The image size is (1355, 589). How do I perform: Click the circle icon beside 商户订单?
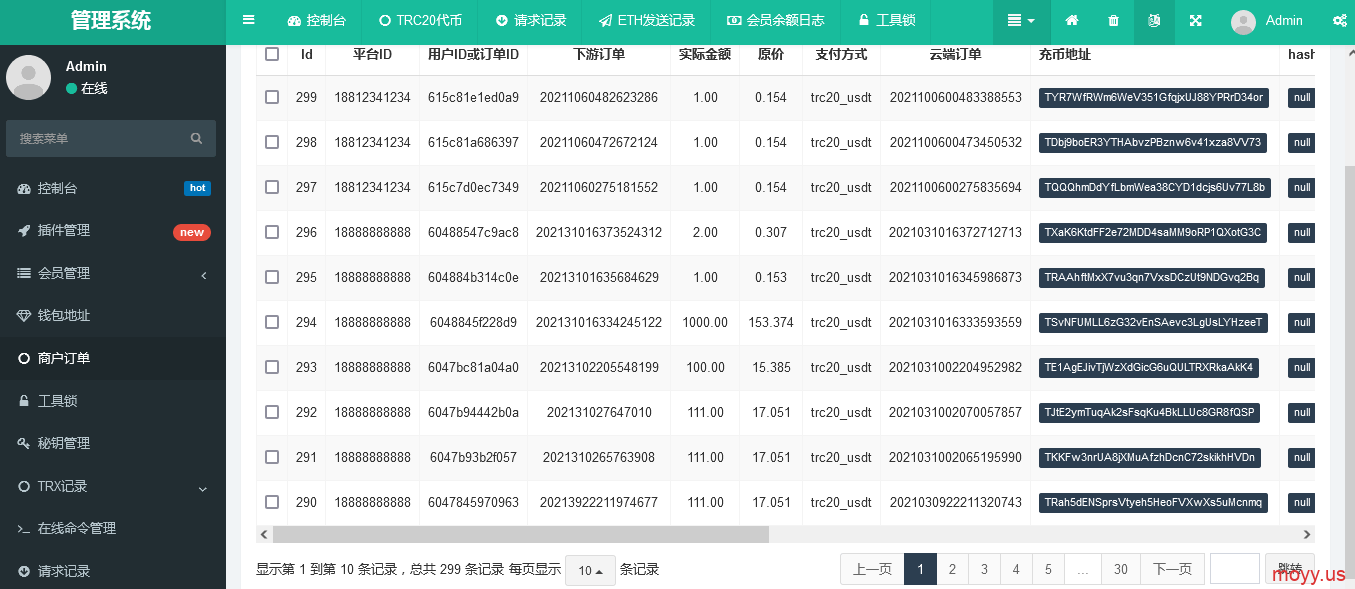pyautogui.click(x=25, y=358)
